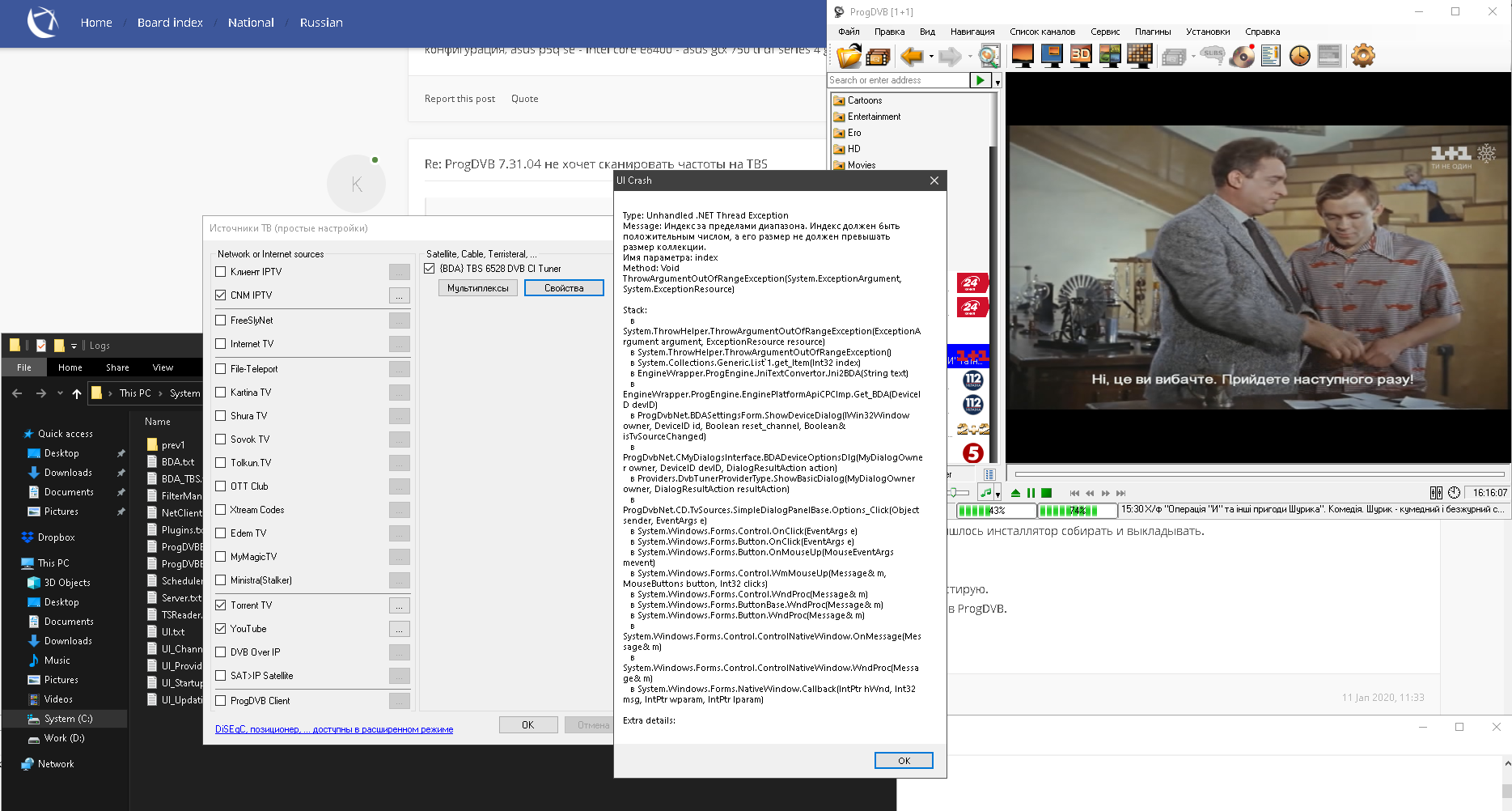Click the channel search magnifier icon

click(x=989, y=56)
